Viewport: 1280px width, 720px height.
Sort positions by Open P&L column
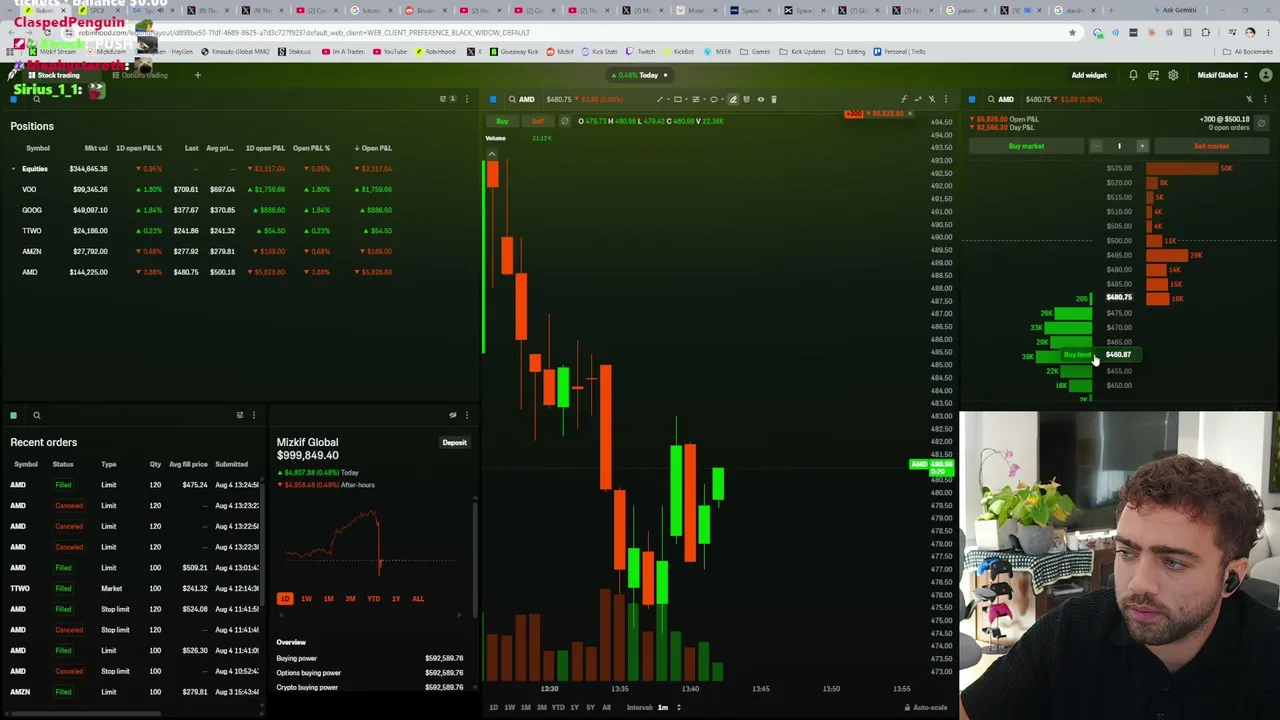374,148
